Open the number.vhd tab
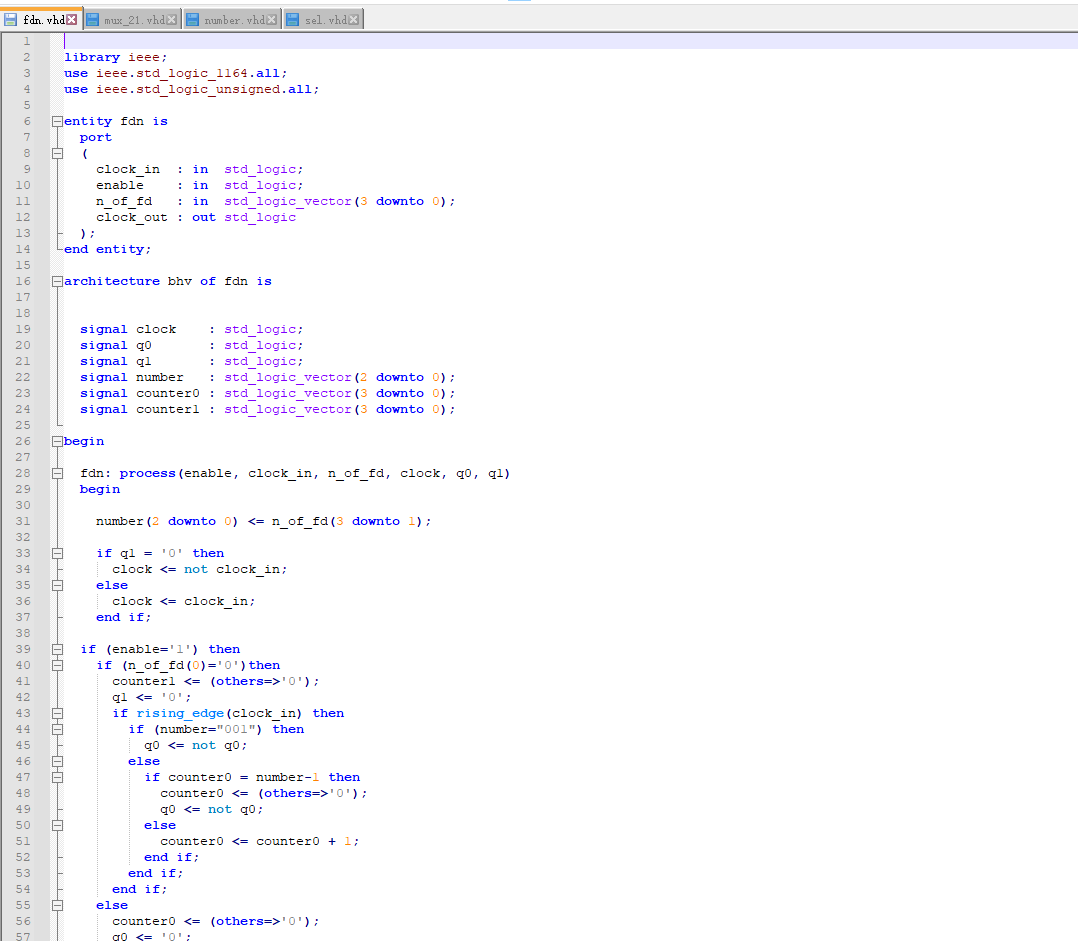Image resolution: width=1078 pixels, height=941 pixels. pos(232,20)
